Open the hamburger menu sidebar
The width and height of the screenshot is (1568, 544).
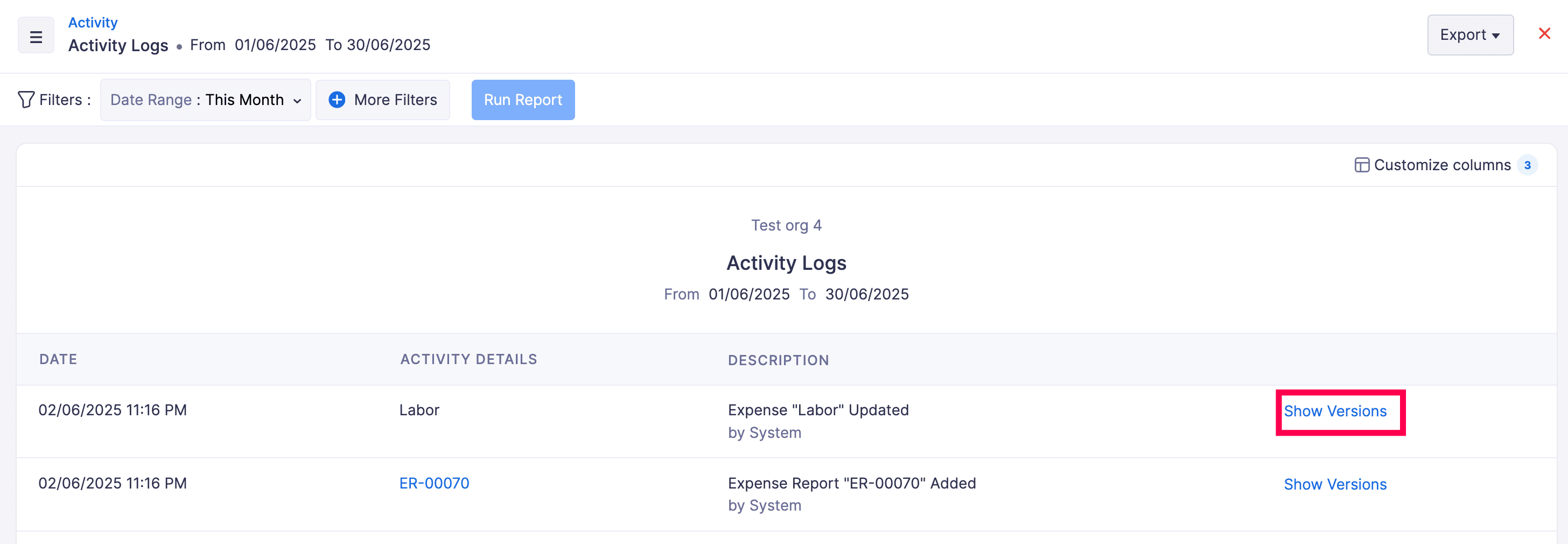36,37
